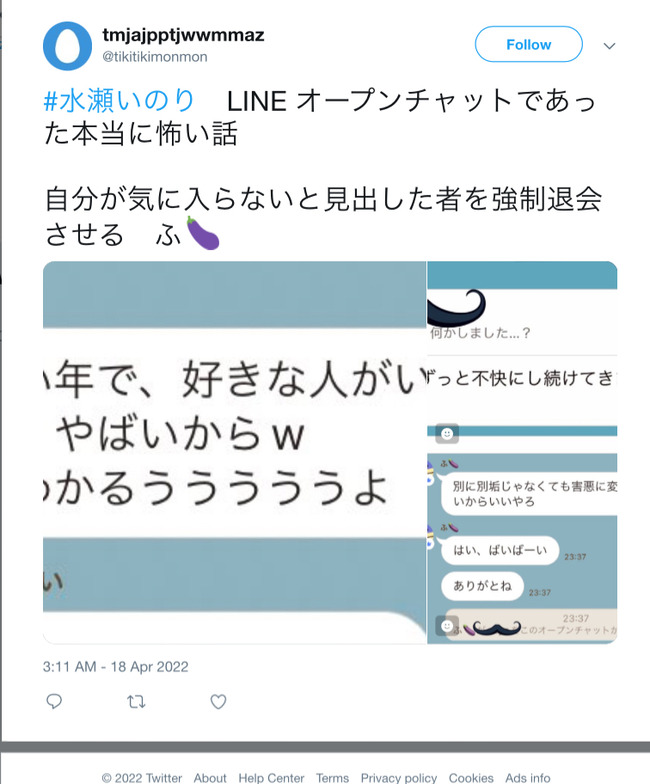
Task: Open the Privacy policy footer link
Action: point(398,778)
